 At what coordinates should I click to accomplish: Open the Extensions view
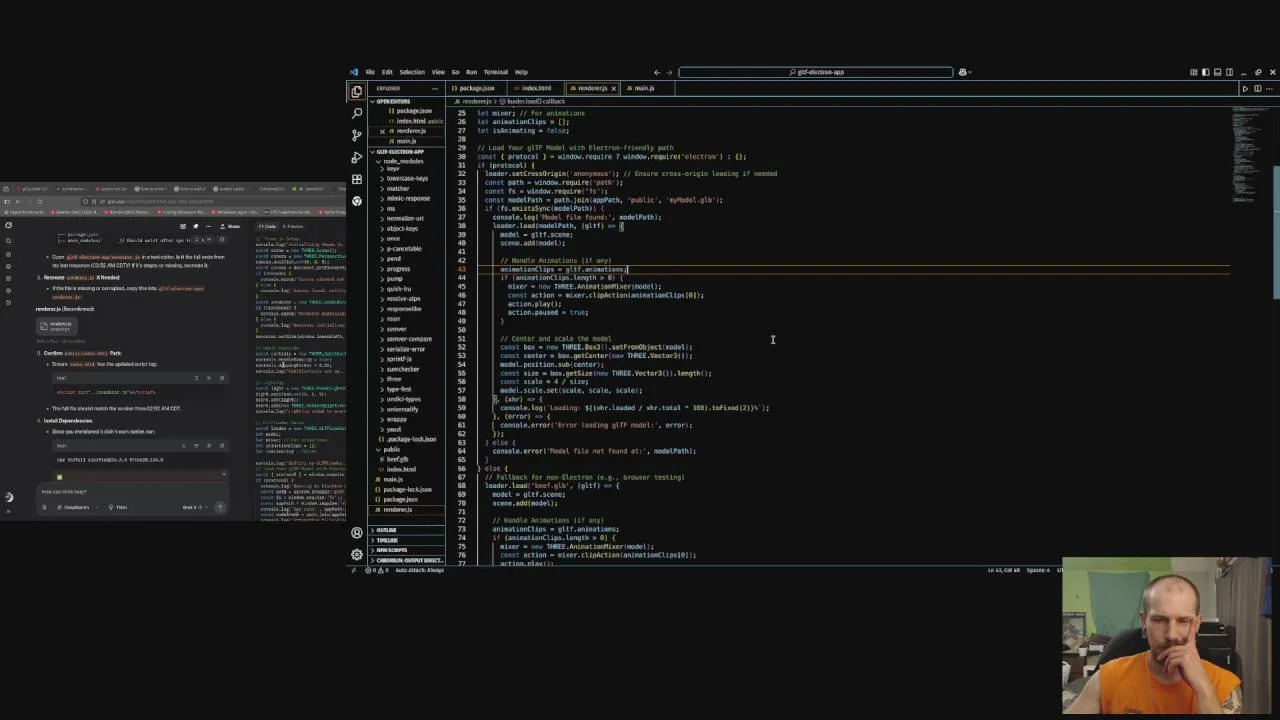[357, 179]
